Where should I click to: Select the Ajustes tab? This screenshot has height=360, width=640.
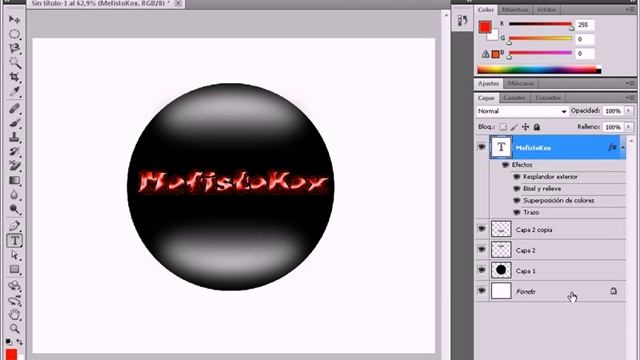(x=488, y=83)
